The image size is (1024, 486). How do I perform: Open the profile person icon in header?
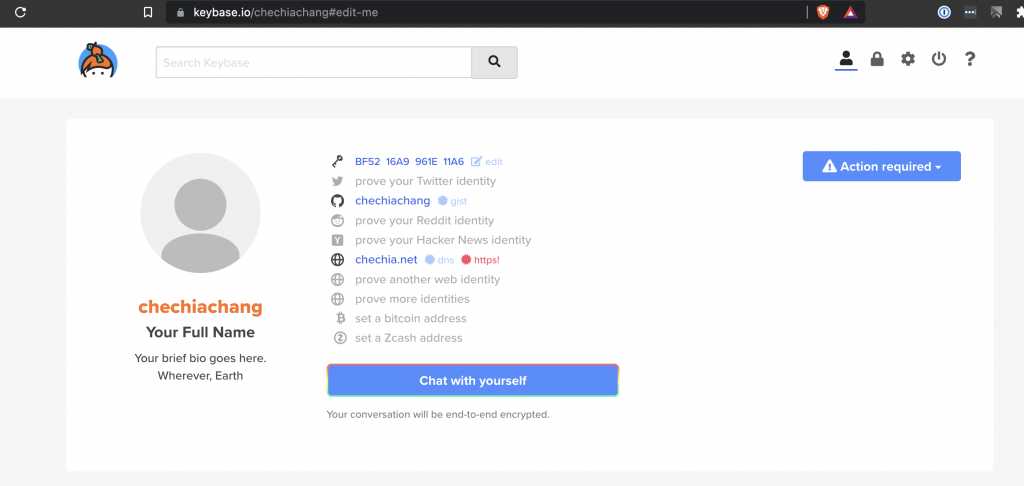pos(846,59)
